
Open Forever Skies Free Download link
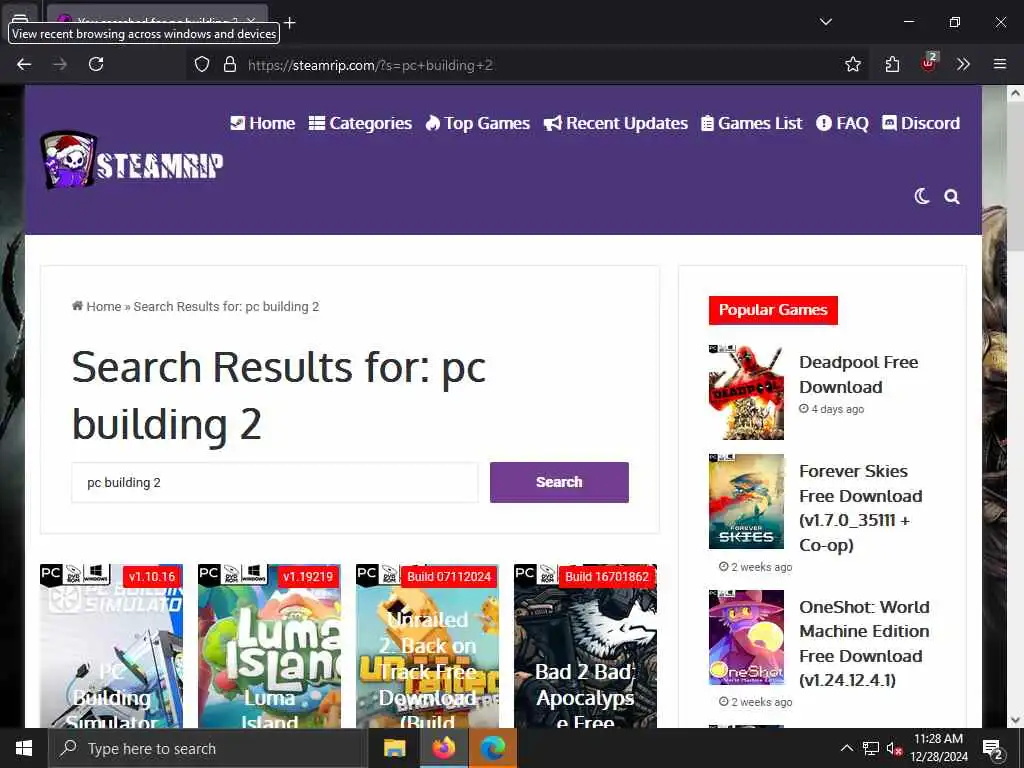click(x=861, y=507)
